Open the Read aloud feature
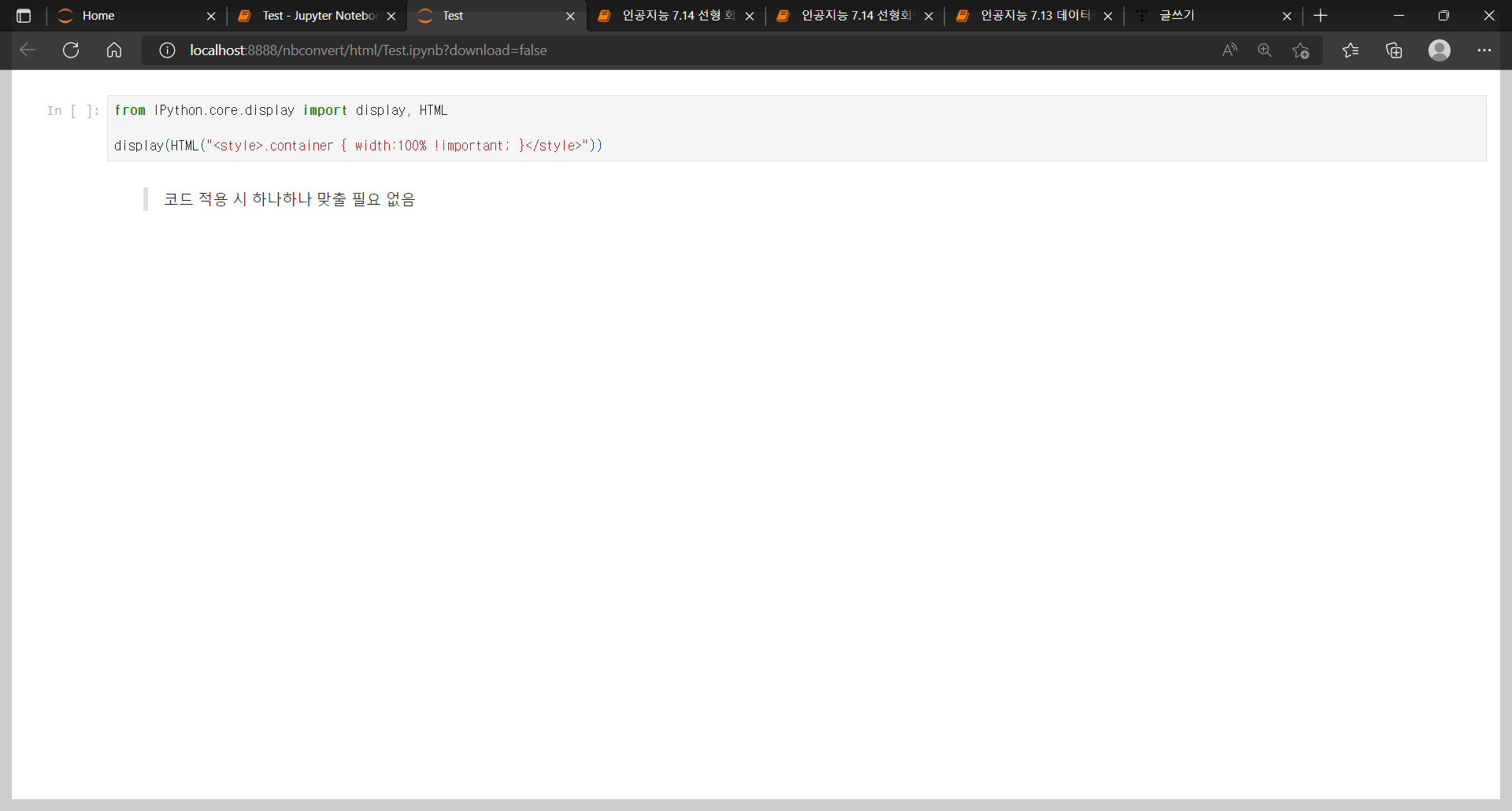The height and width of the screenshot is (811, 1512). [x=1229, y=50]
